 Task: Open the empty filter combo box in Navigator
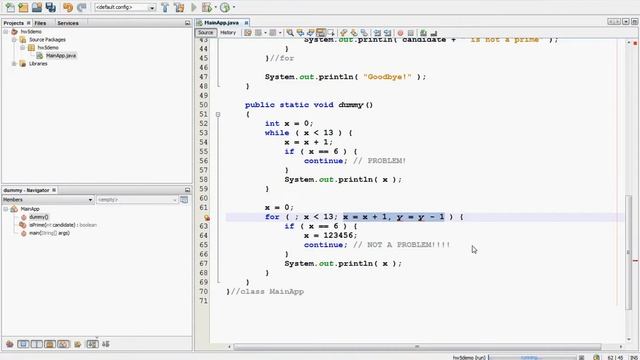point(137,200)
